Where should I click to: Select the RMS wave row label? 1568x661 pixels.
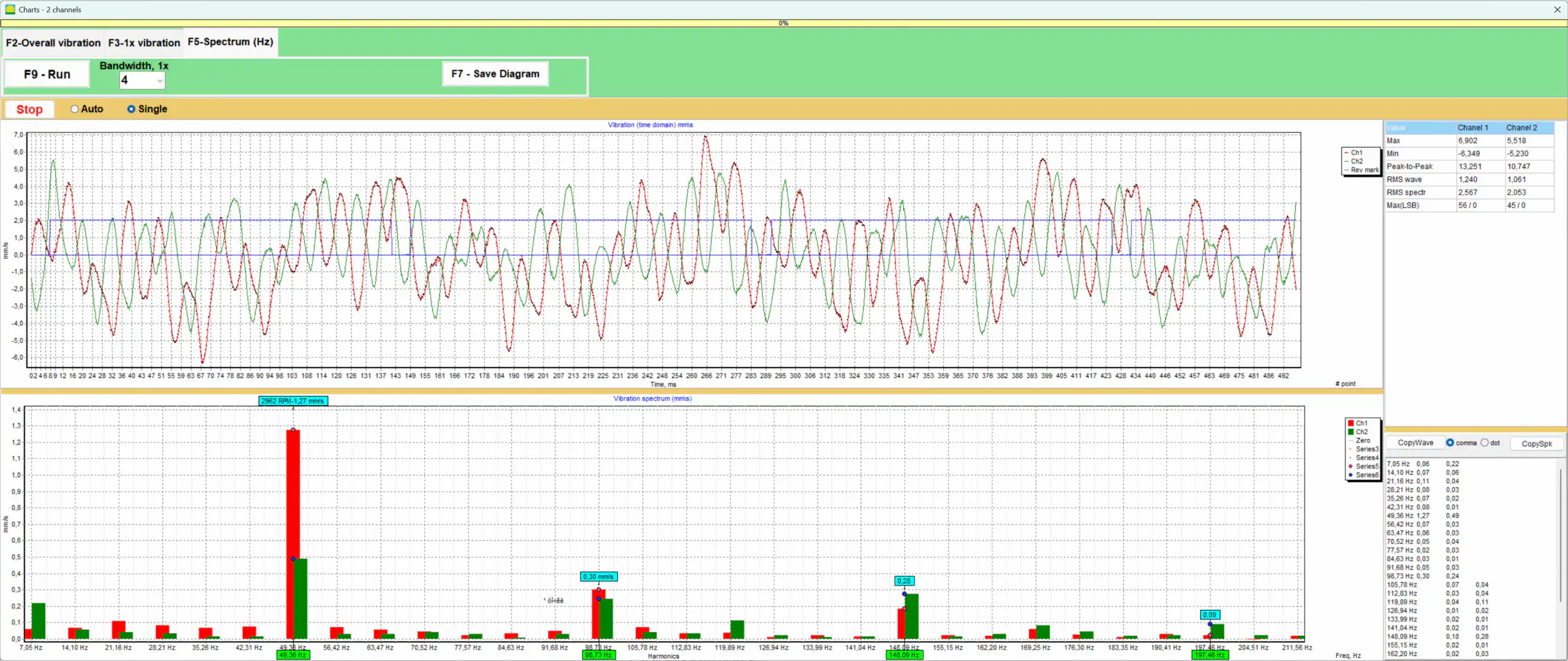[x=1404, y=179]
